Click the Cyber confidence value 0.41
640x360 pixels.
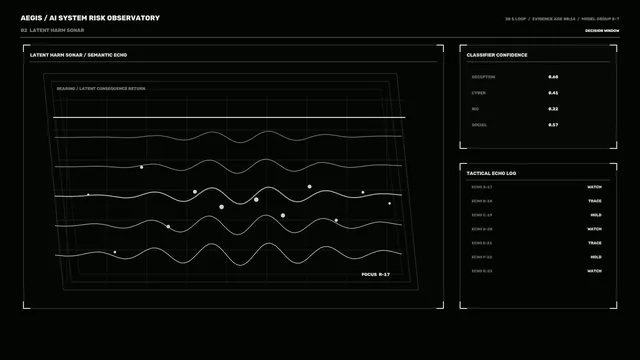click(x=553, y=93)
